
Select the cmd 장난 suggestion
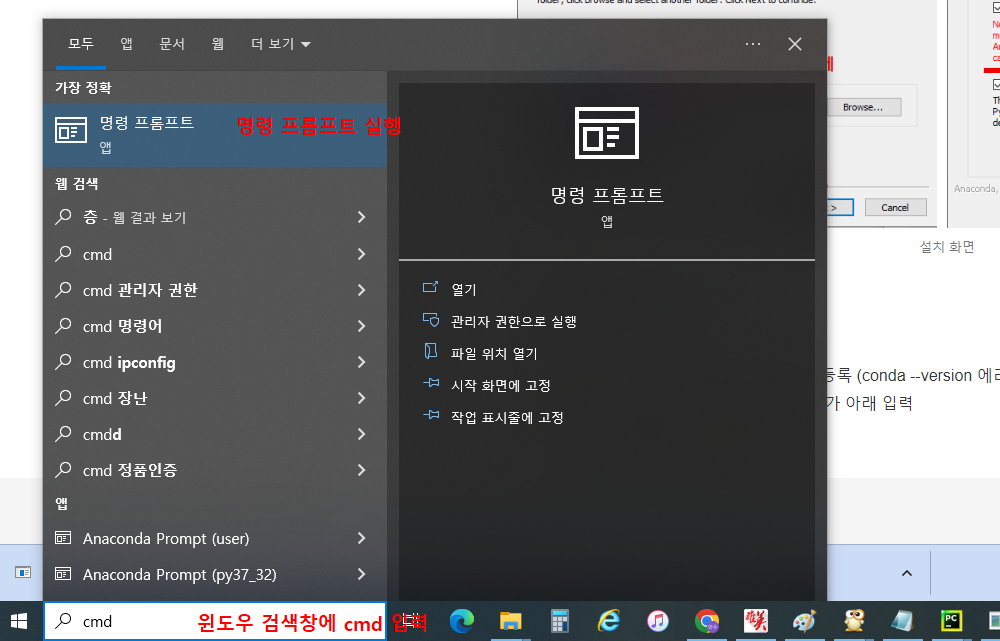[115, 398]
